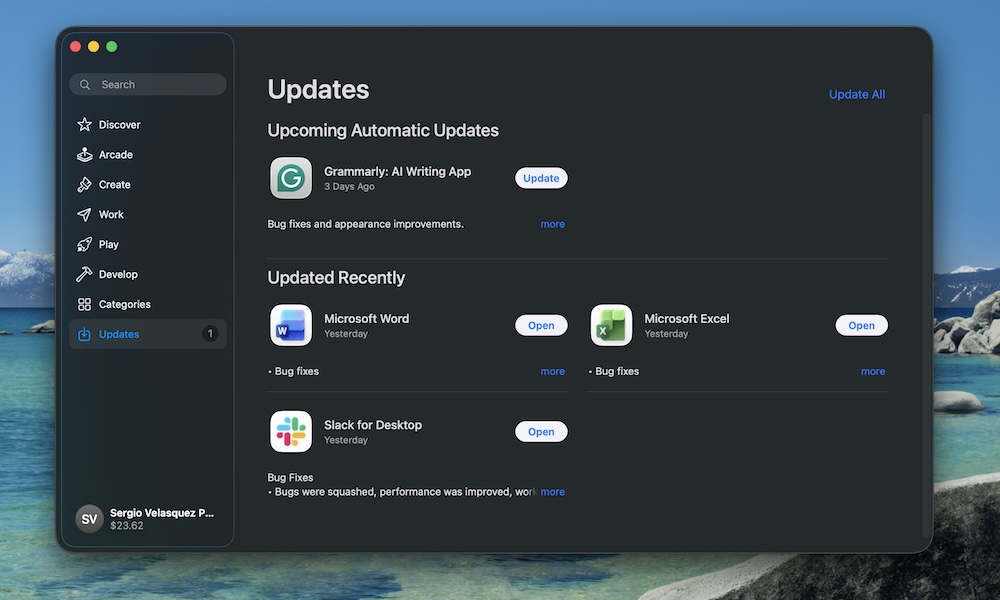Screen dimensions: 1000x600
Task: Expand the Slack update notes with more
Action: pyautogui.click(x=552, y=491)
